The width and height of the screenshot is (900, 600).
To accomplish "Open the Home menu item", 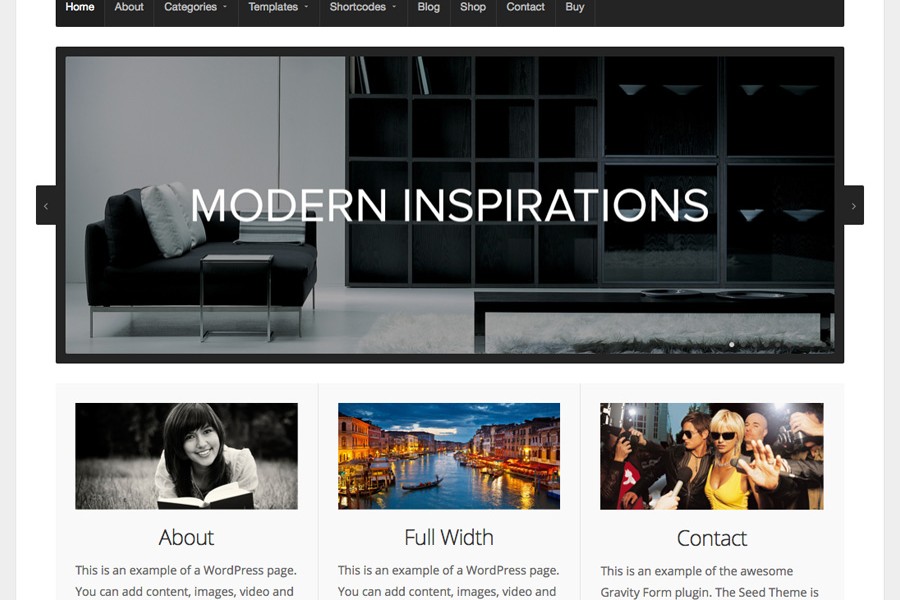I will [x=80, y=8].
